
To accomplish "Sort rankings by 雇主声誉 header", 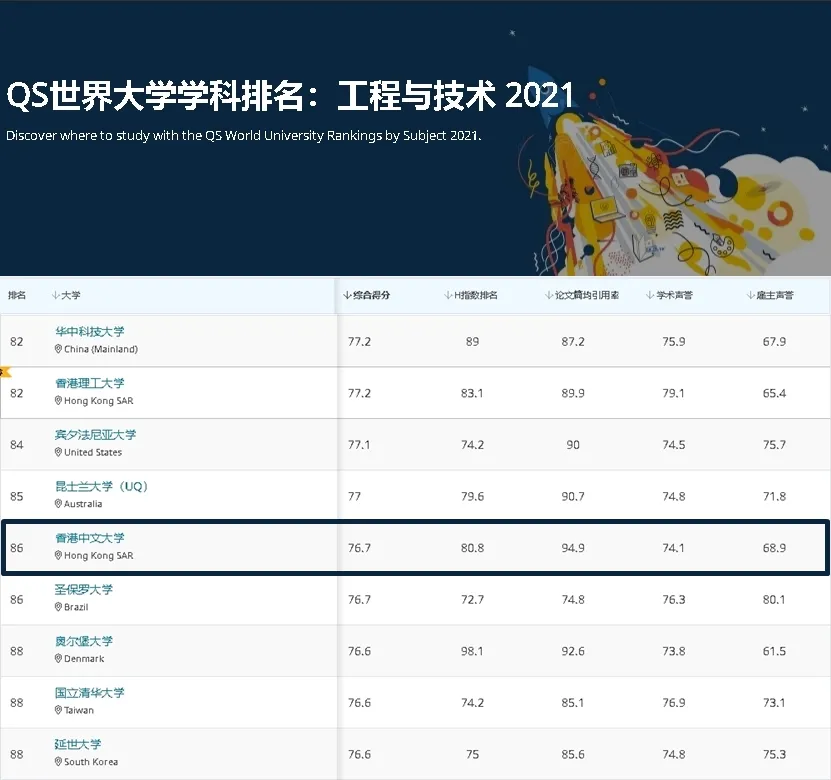I will [771, 296].
